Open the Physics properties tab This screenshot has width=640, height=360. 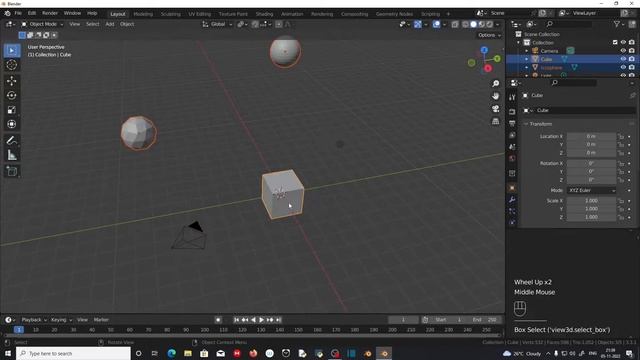pos(512,222)
